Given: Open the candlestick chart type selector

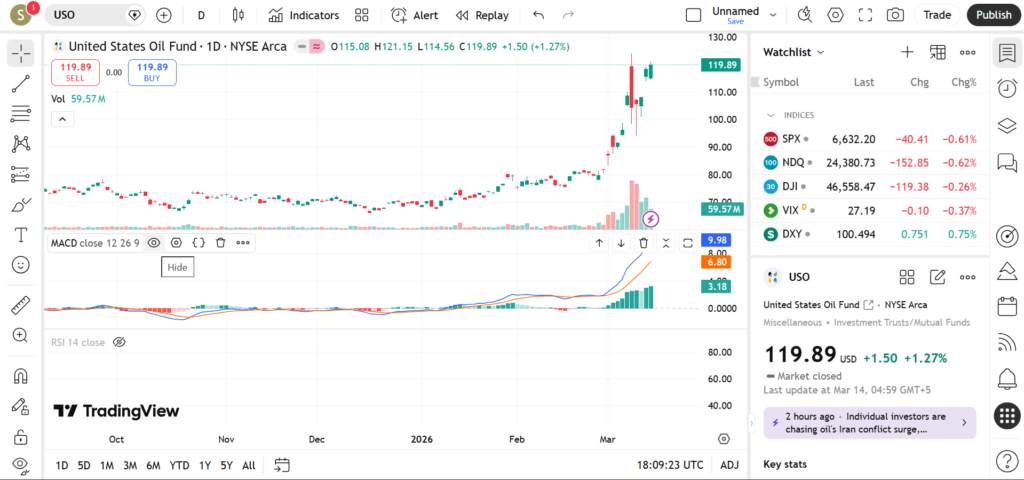Looking at the screenshot, I should coord(237,15).
